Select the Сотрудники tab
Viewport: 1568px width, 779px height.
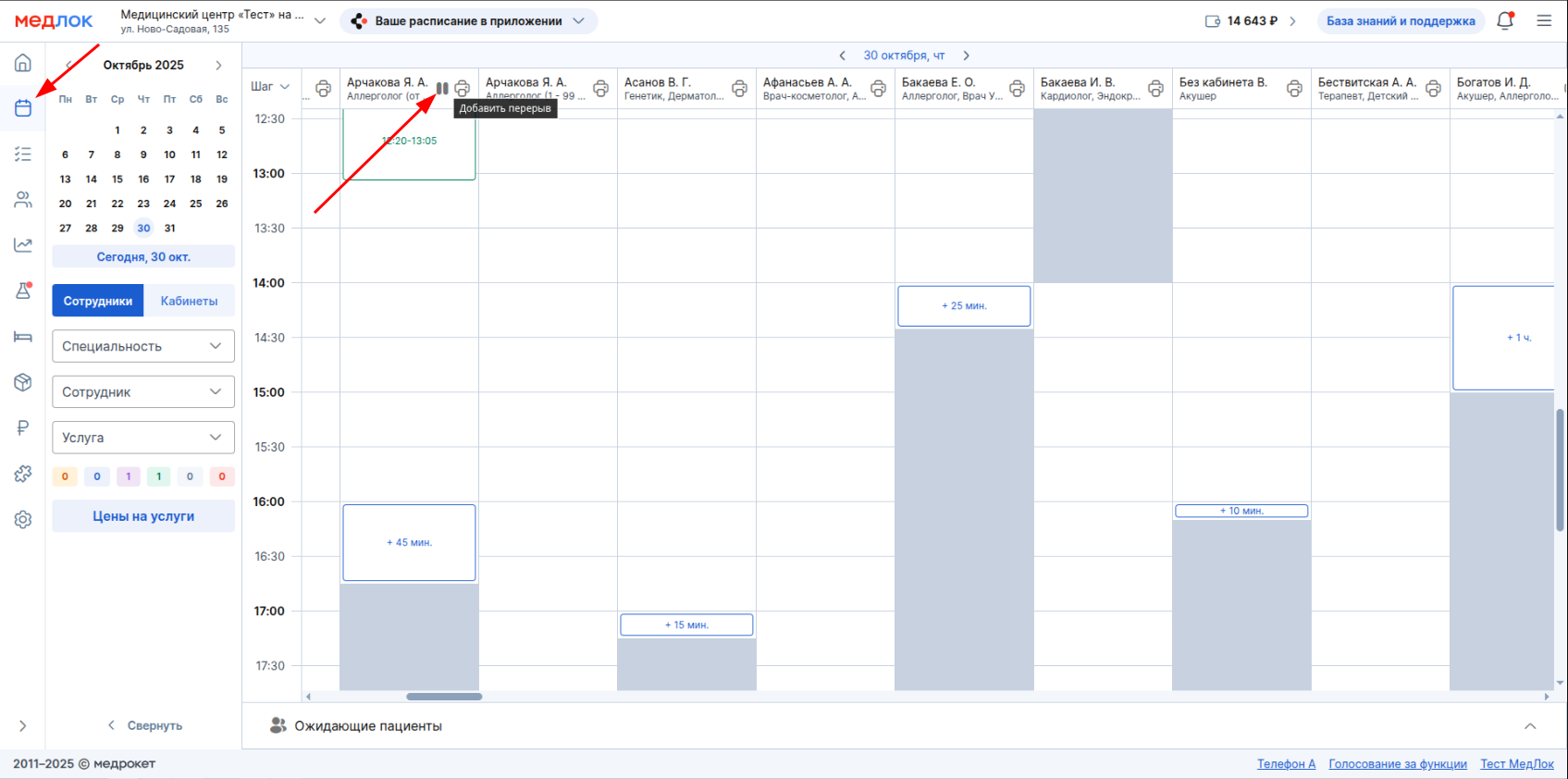[x=98, y=301]
